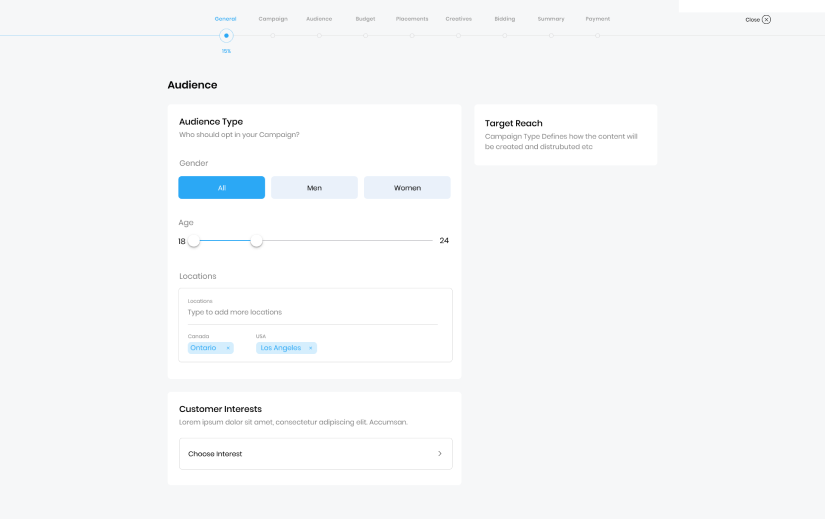Click the active General progress dot
The height and width of the screenshot is (525, 825).
point(226,36)
